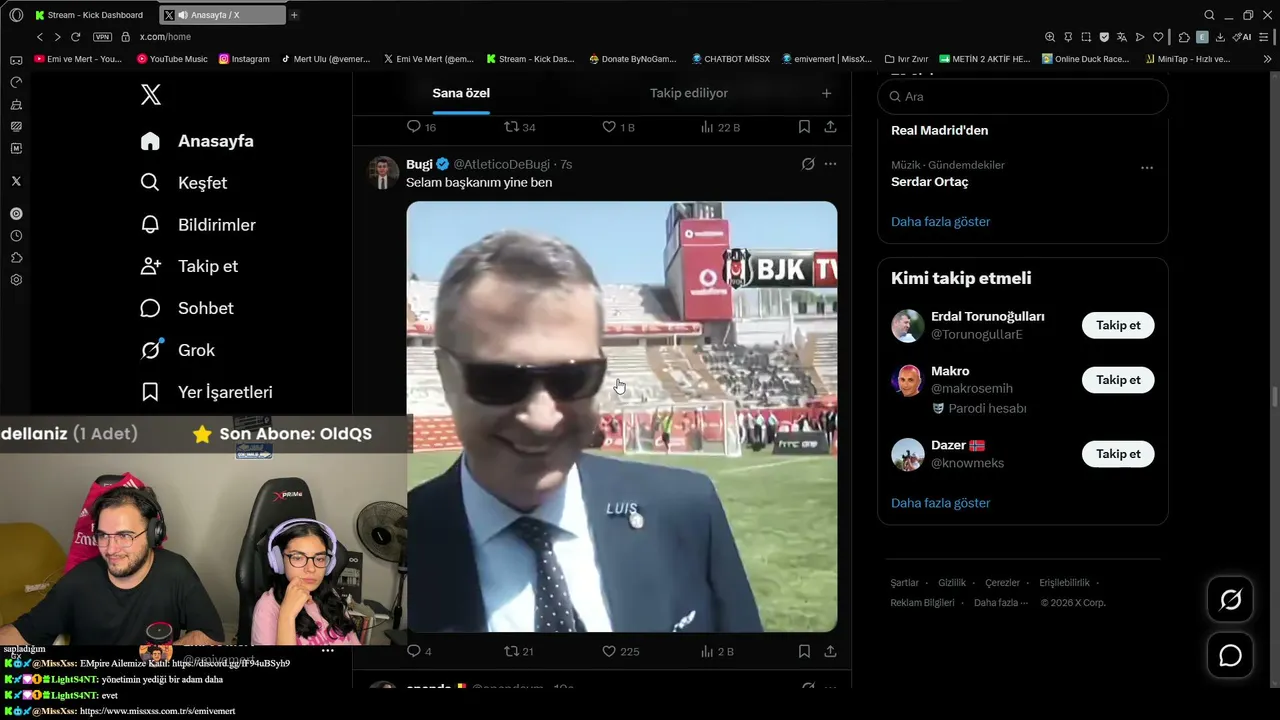The height and width of the screenshot is (720, 1280).
Task: Open Extensions cube icon in Opera sidebar
Action: (x=16, y=258)
